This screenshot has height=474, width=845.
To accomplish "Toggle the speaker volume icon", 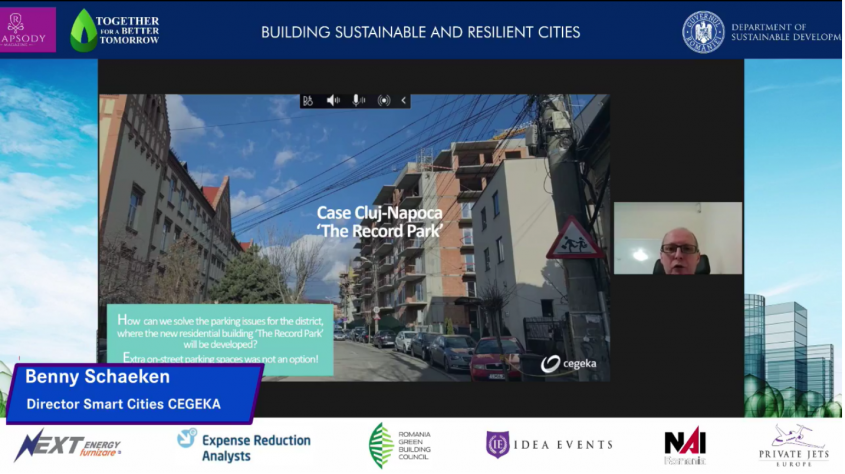I will 333,100.
